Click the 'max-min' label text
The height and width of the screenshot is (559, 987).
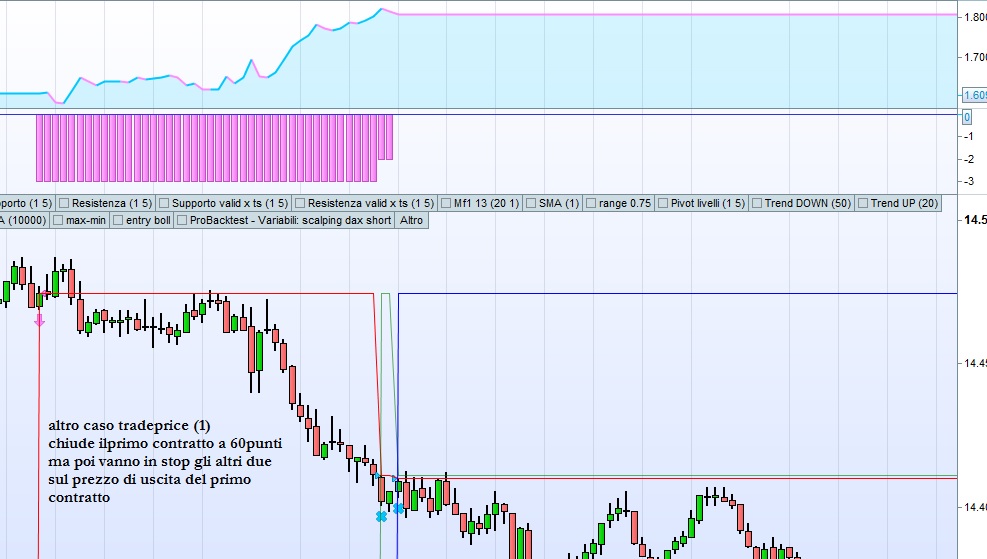(x=86, y=220)
